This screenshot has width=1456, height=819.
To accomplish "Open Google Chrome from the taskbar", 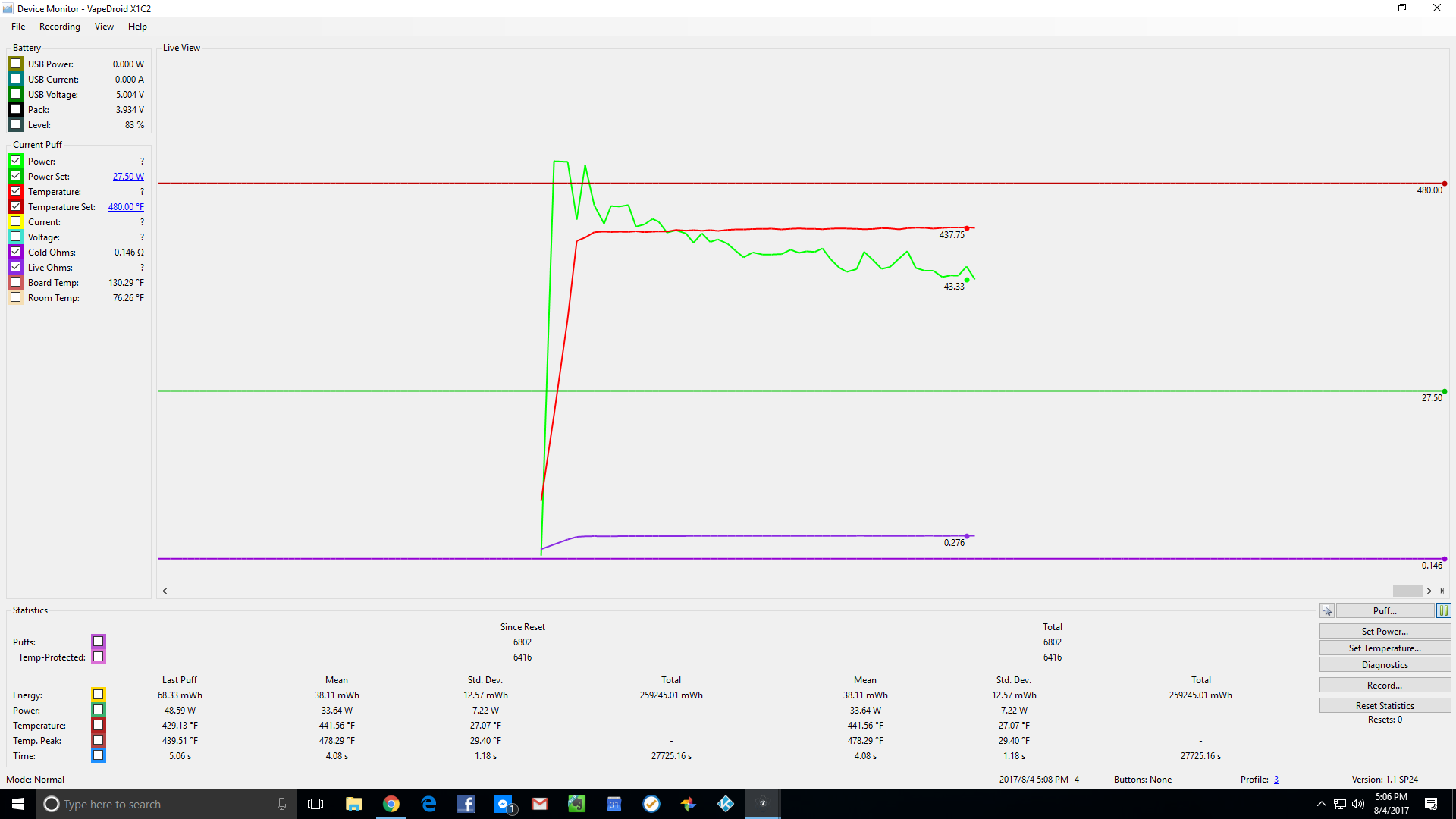I will coord(391,804).
